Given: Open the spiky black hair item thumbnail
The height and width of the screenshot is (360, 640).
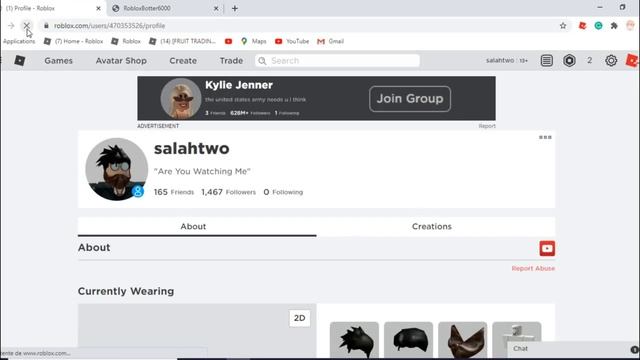Looking at the screenshot, I should pos(354,340).
